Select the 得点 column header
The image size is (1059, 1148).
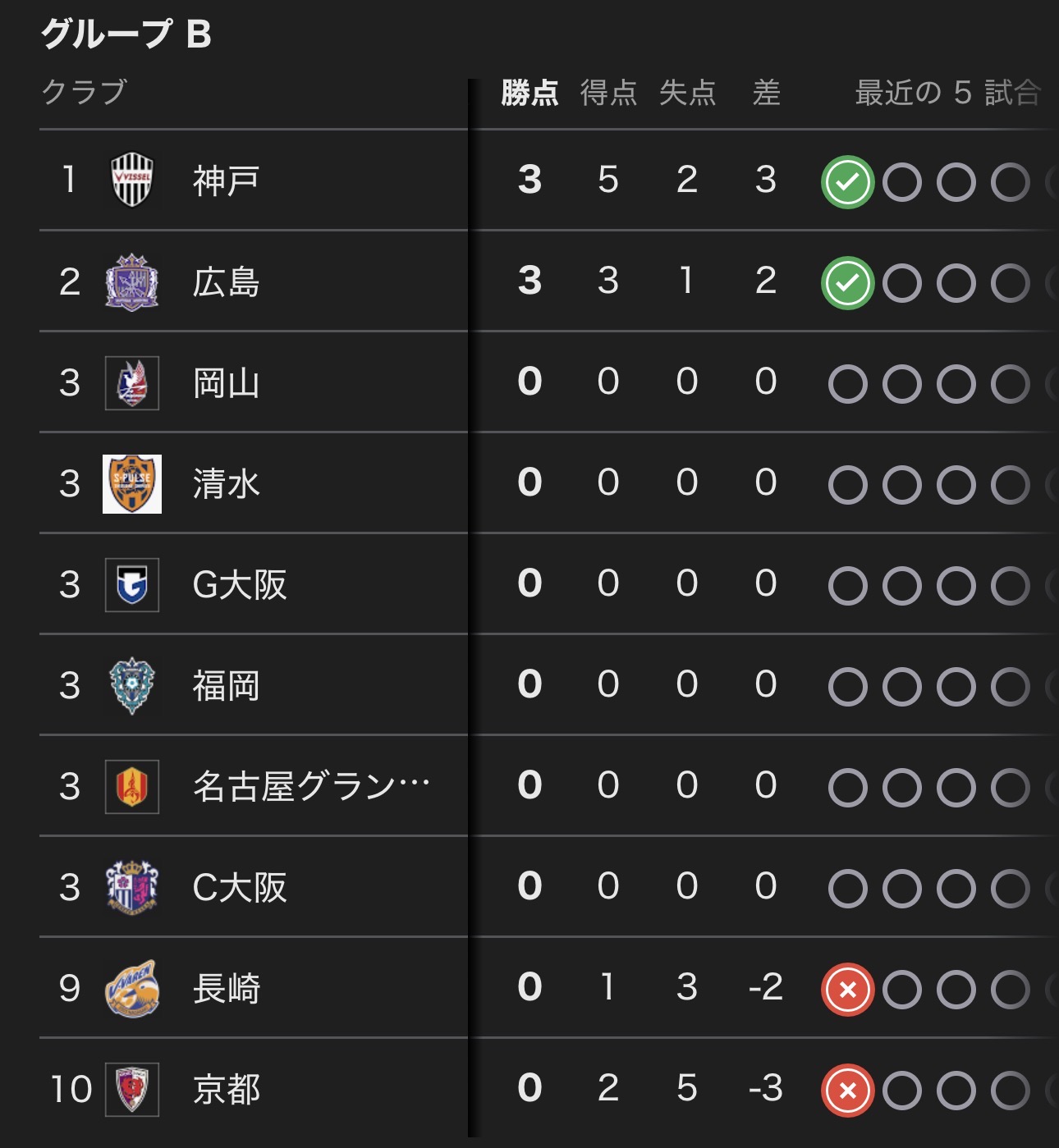coord(608,93)
